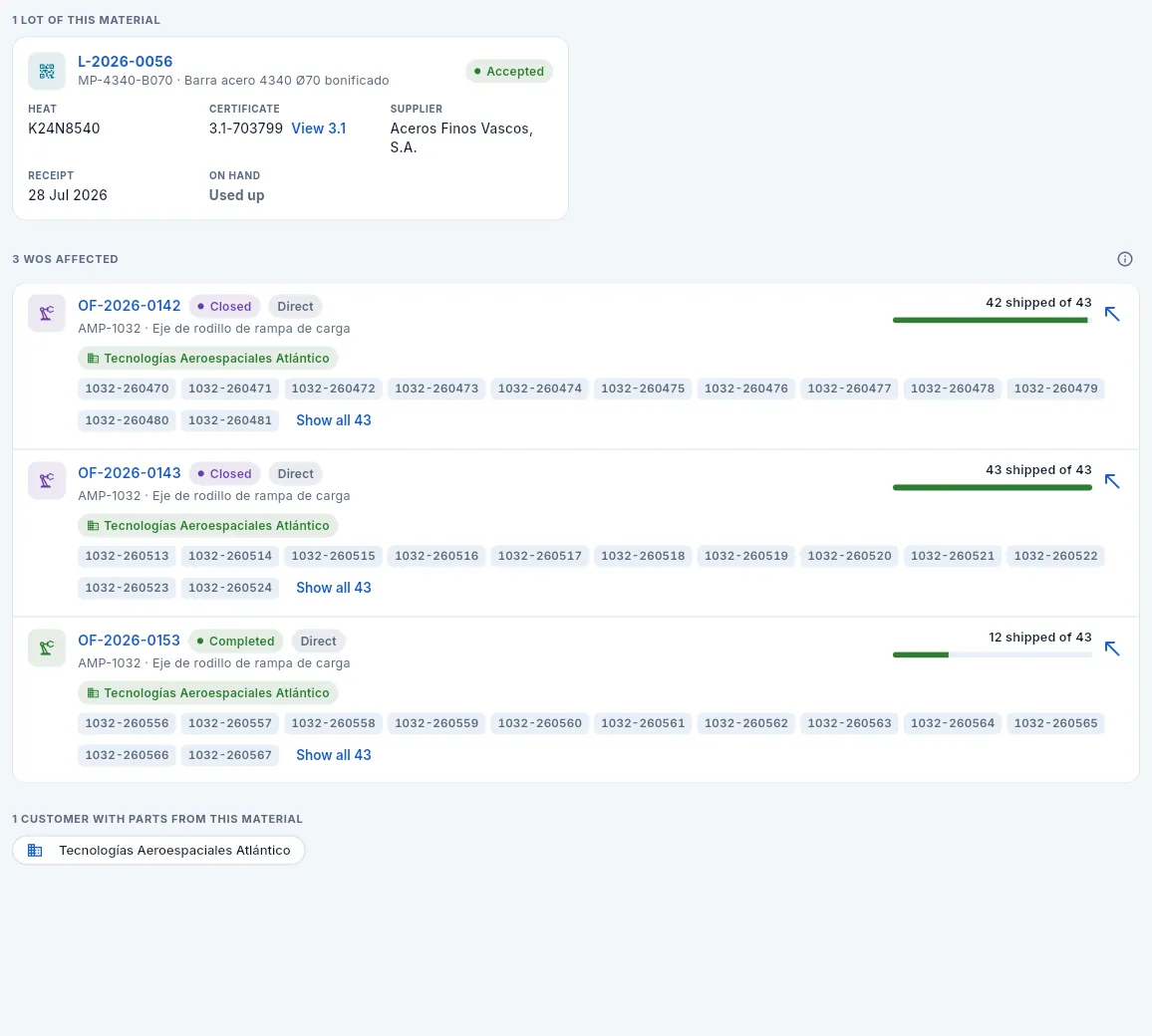Show all 43 serials for OF-2026-0153
The height and width of the screenshot is (1036, 1152).
coord(334,755)
